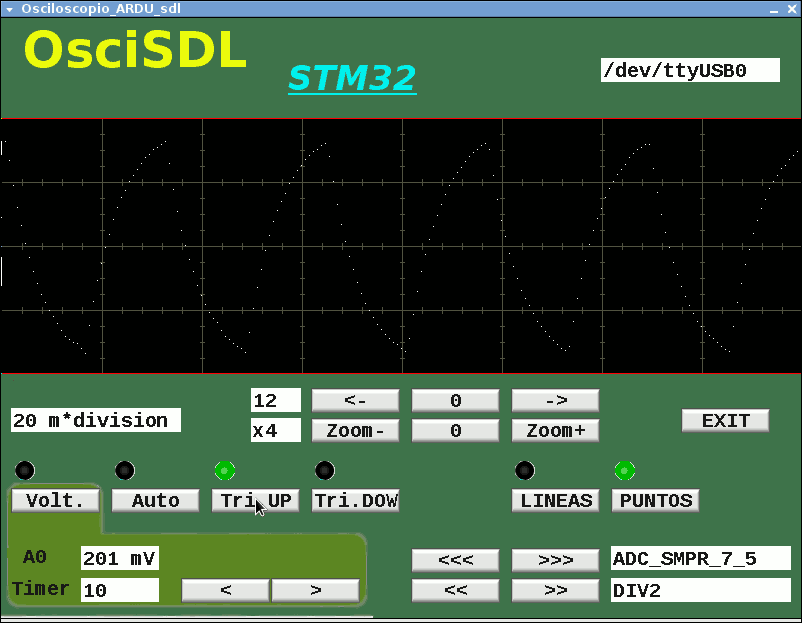This screenshot has width=802, height=623.
Task: Close the Osciloscopio_ARDU_sdl window
Action: coord(792,9)
